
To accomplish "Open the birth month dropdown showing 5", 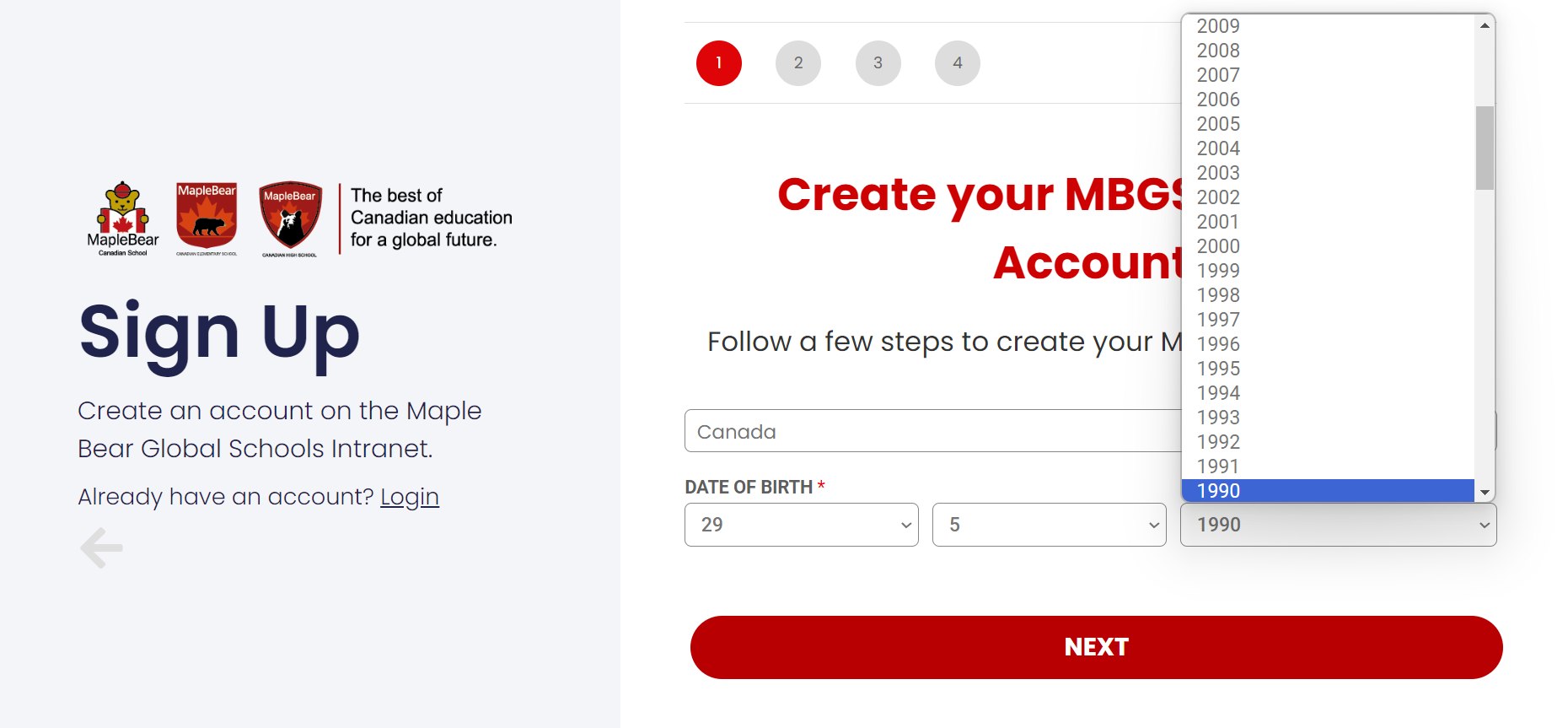I will (1050, 525).
